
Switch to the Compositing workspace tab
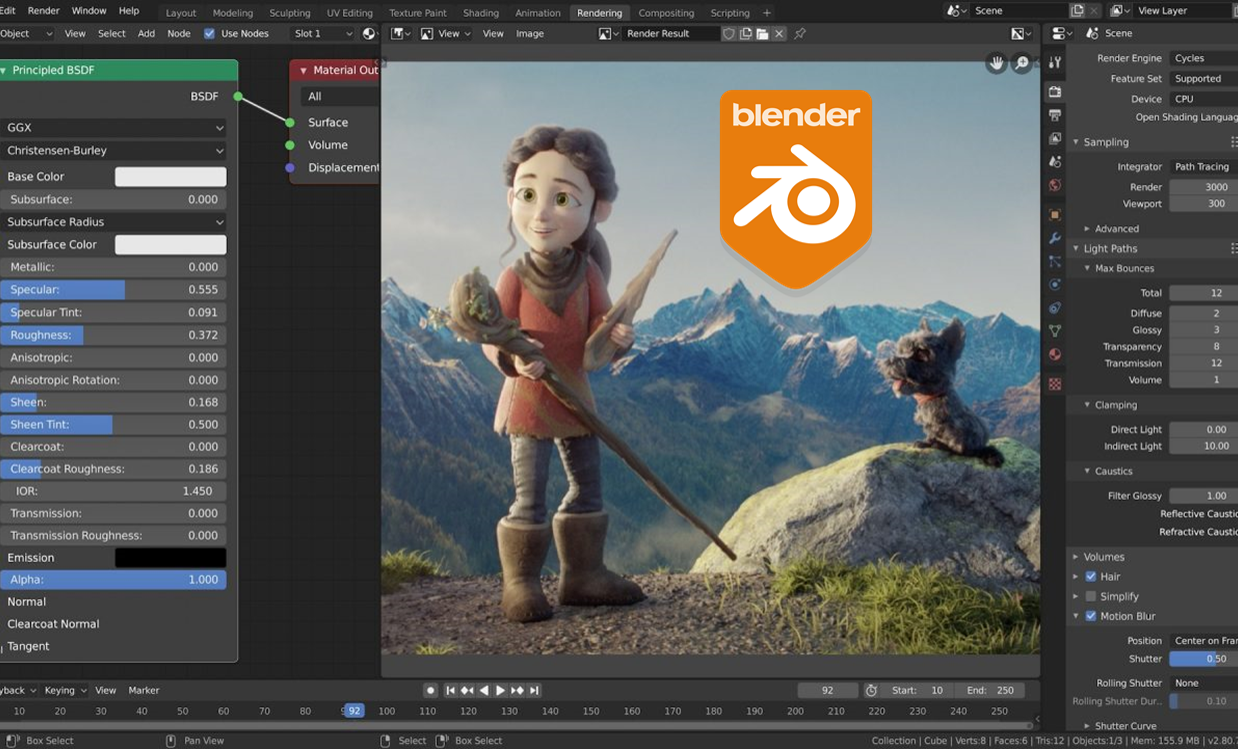click(666, 13)
